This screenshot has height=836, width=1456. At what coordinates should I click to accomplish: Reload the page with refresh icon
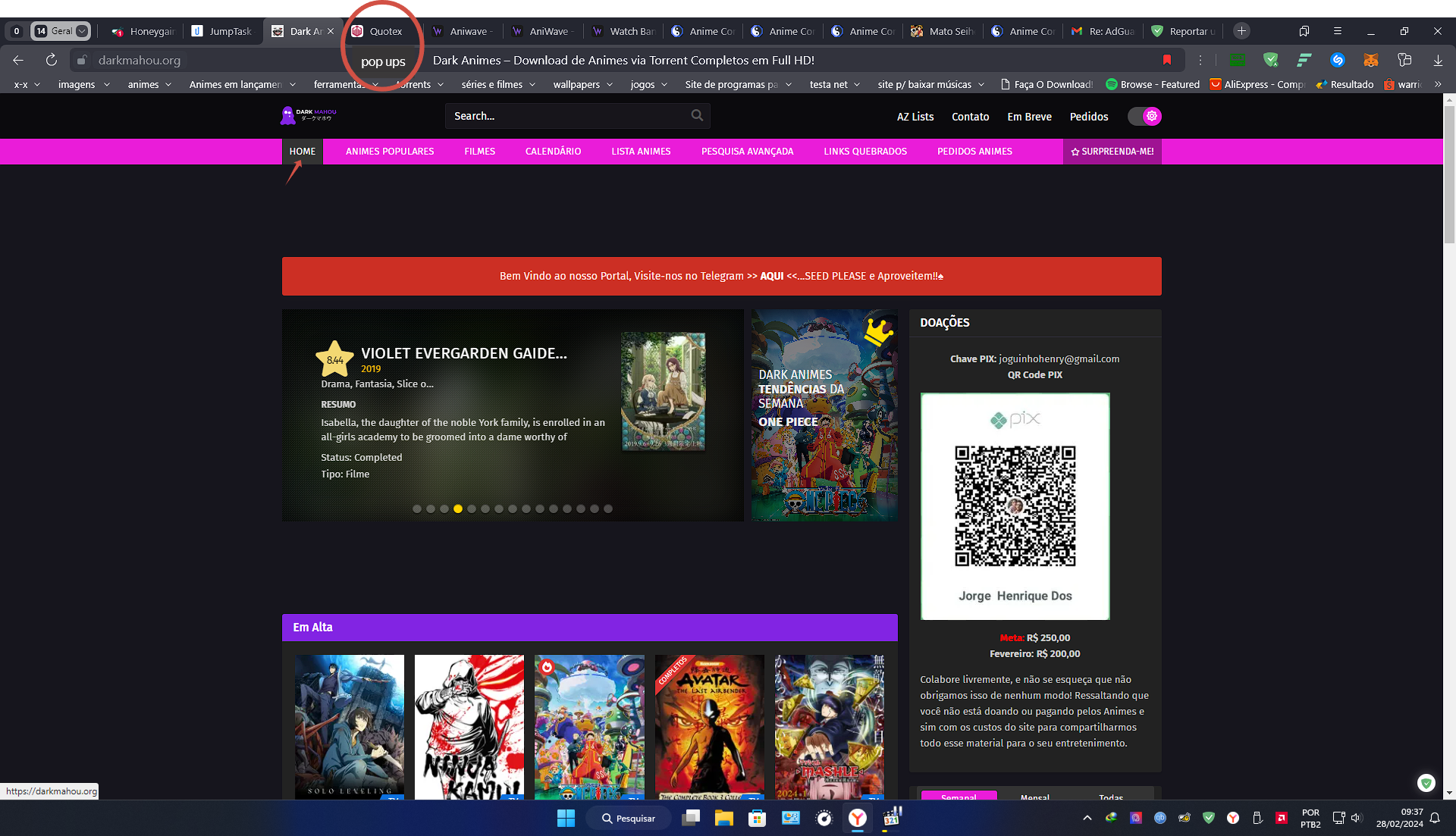tap(51, 60)
